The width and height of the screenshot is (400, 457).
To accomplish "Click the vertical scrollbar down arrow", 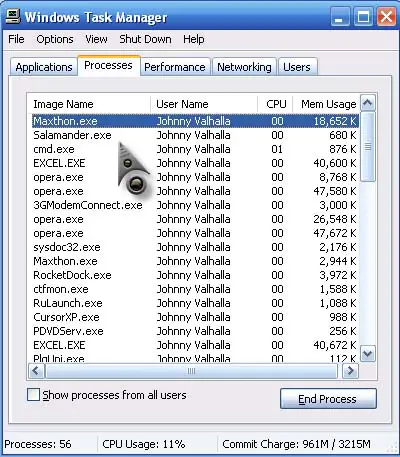I will (x=368, y=353).
